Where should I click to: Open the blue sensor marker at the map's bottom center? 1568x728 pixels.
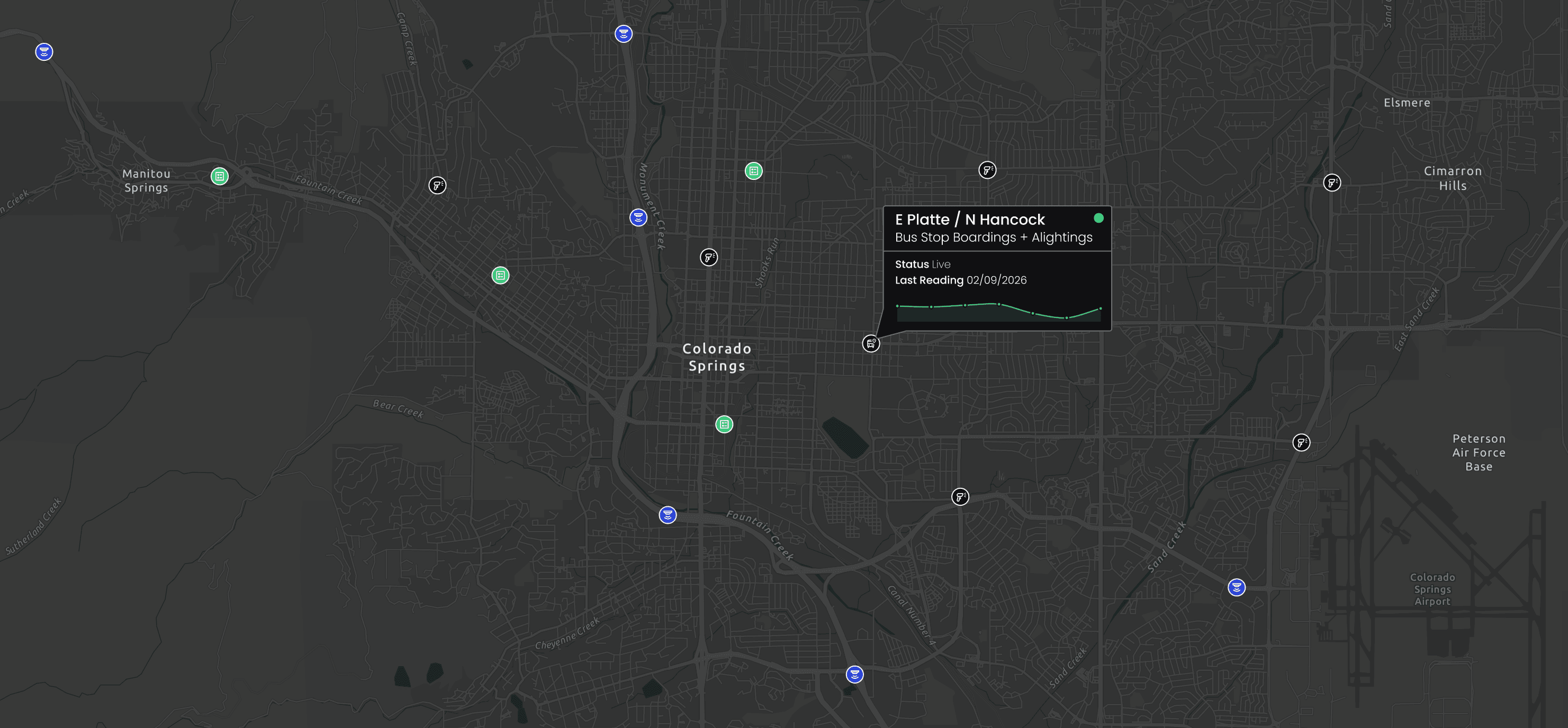[854, 674]
